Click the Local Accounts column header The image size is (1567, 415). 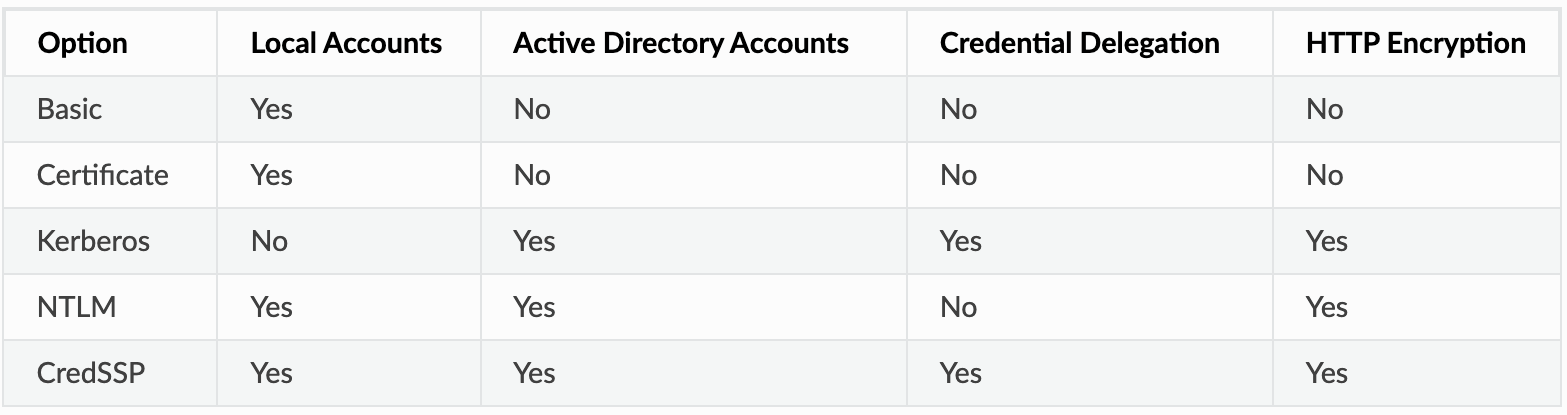point(346,44)
